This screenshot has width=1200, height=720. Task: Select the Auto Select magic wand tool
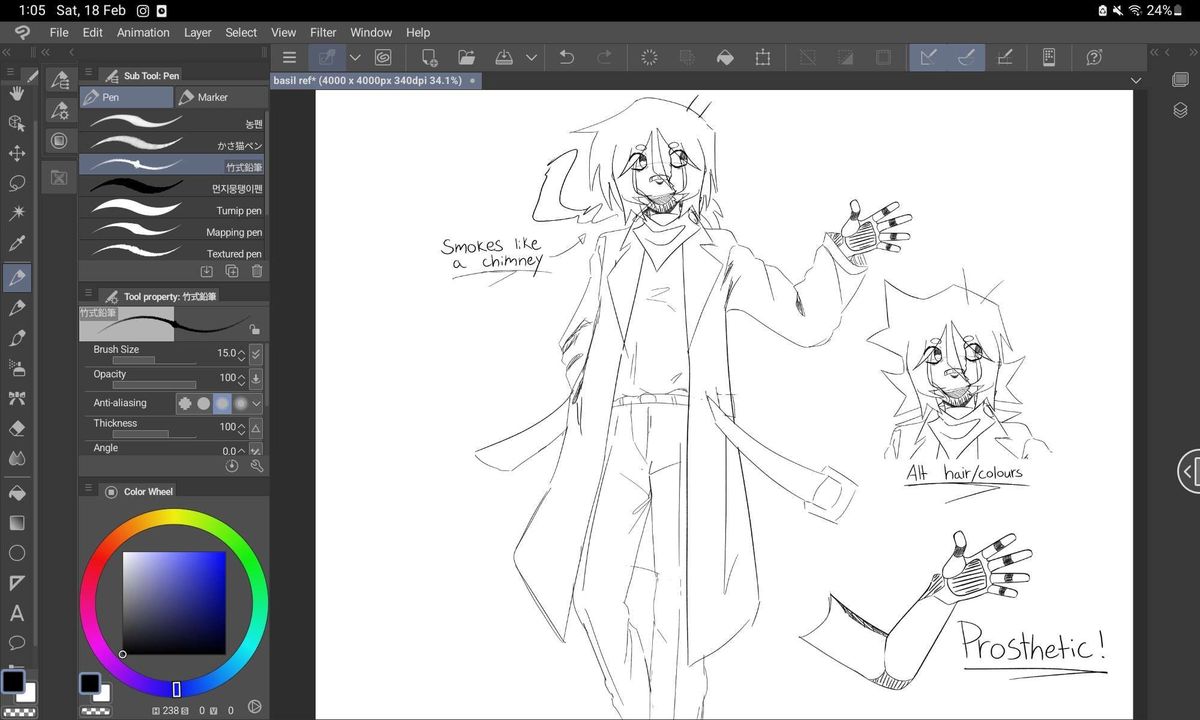click(x=17, y=213)
